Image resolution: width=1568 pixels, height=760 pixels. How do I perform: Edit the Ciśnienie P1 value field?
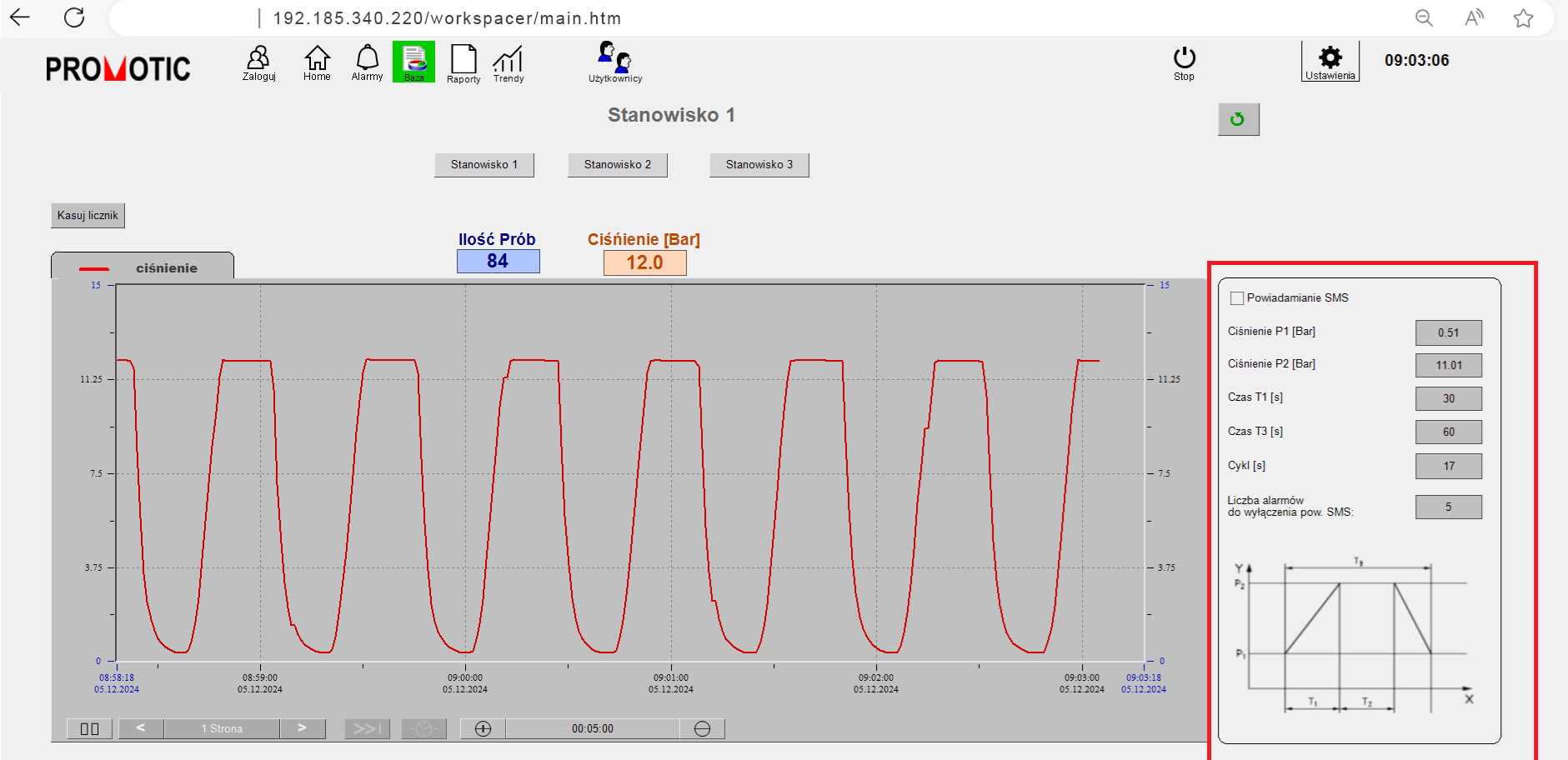(x=1448, y=332)
